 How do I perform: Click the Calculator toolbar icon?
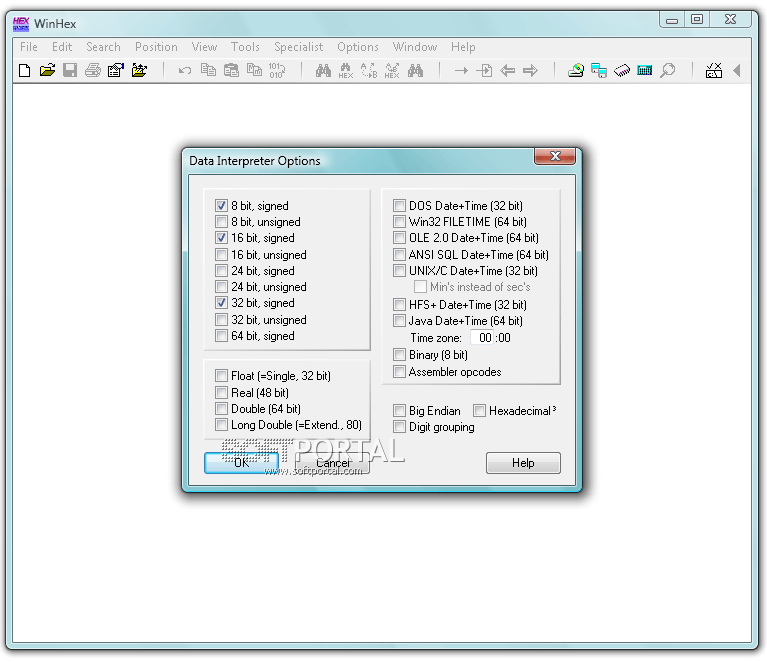[645, 70]
